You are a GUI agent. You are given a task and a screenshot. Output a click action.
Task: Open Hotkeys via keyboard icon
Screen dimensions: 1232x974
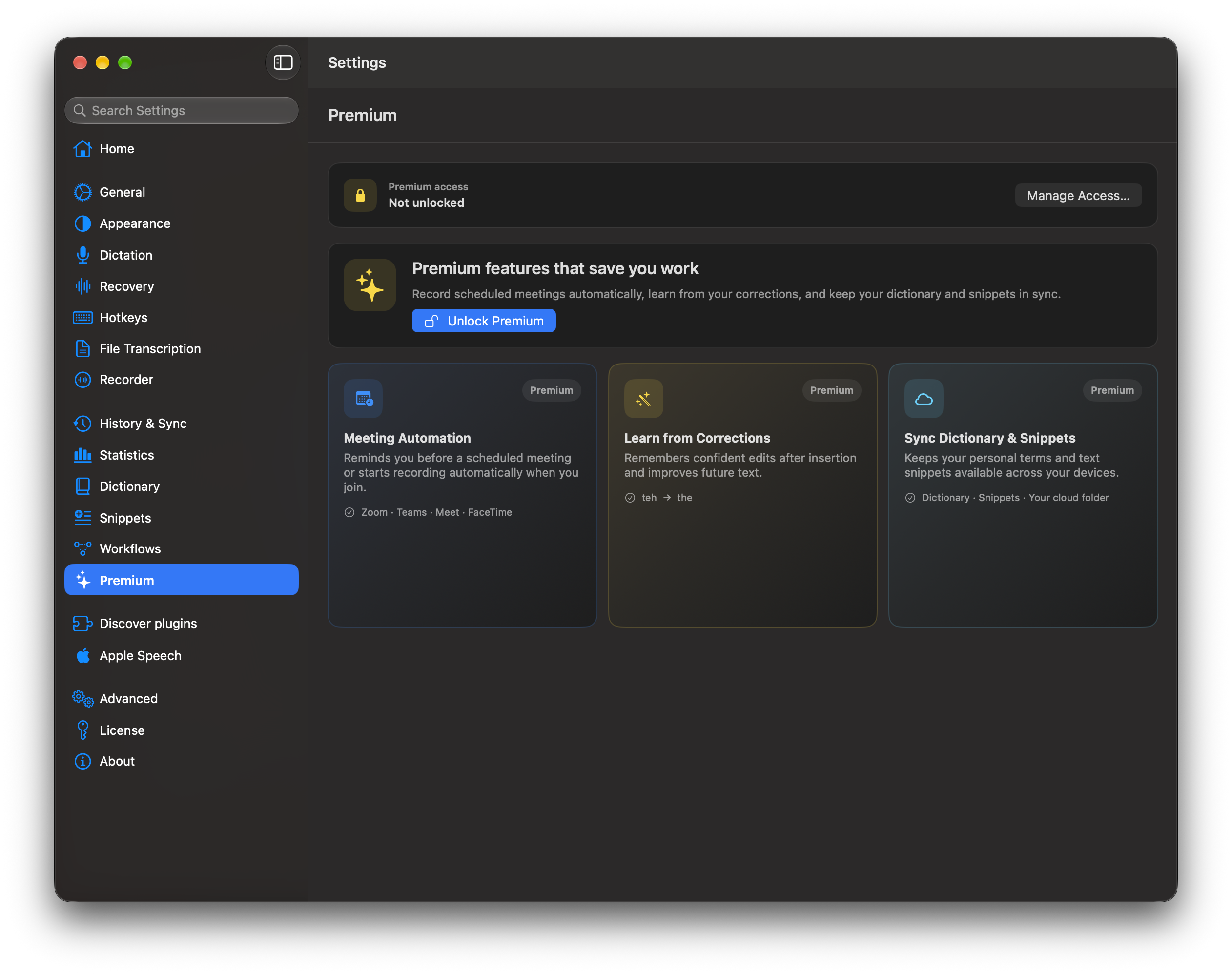click(82, 318)
